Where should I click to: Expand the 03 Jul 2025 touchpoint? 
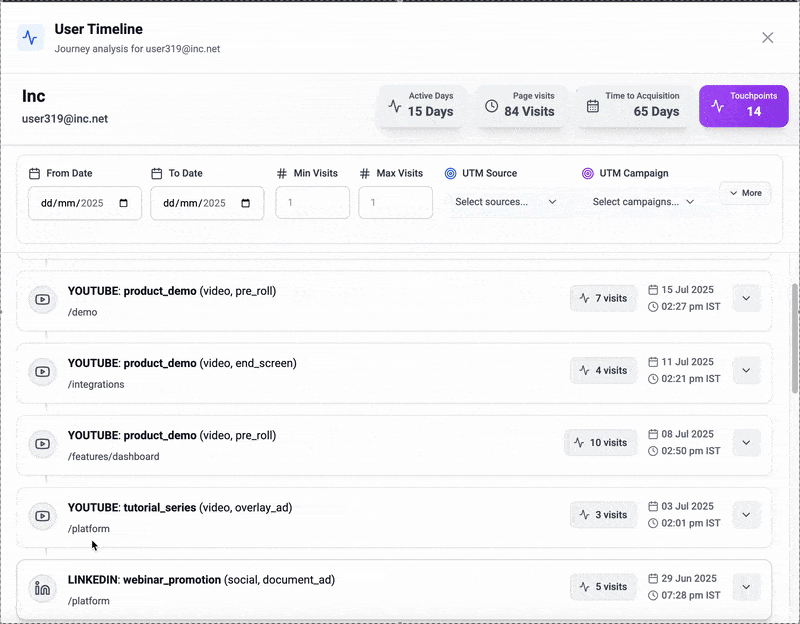point(746,515)
